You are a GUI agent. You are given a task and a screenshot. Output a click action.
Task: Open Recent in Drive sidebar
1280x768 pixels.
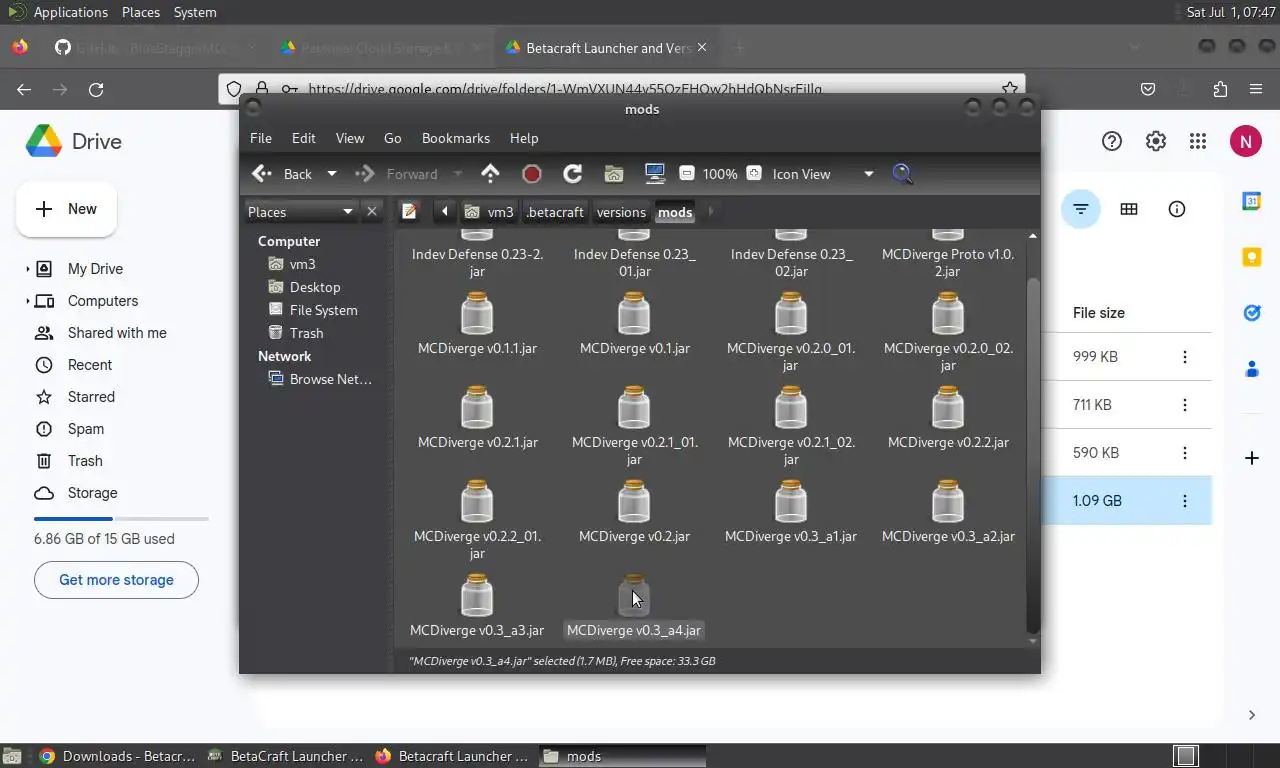point(90,365)
